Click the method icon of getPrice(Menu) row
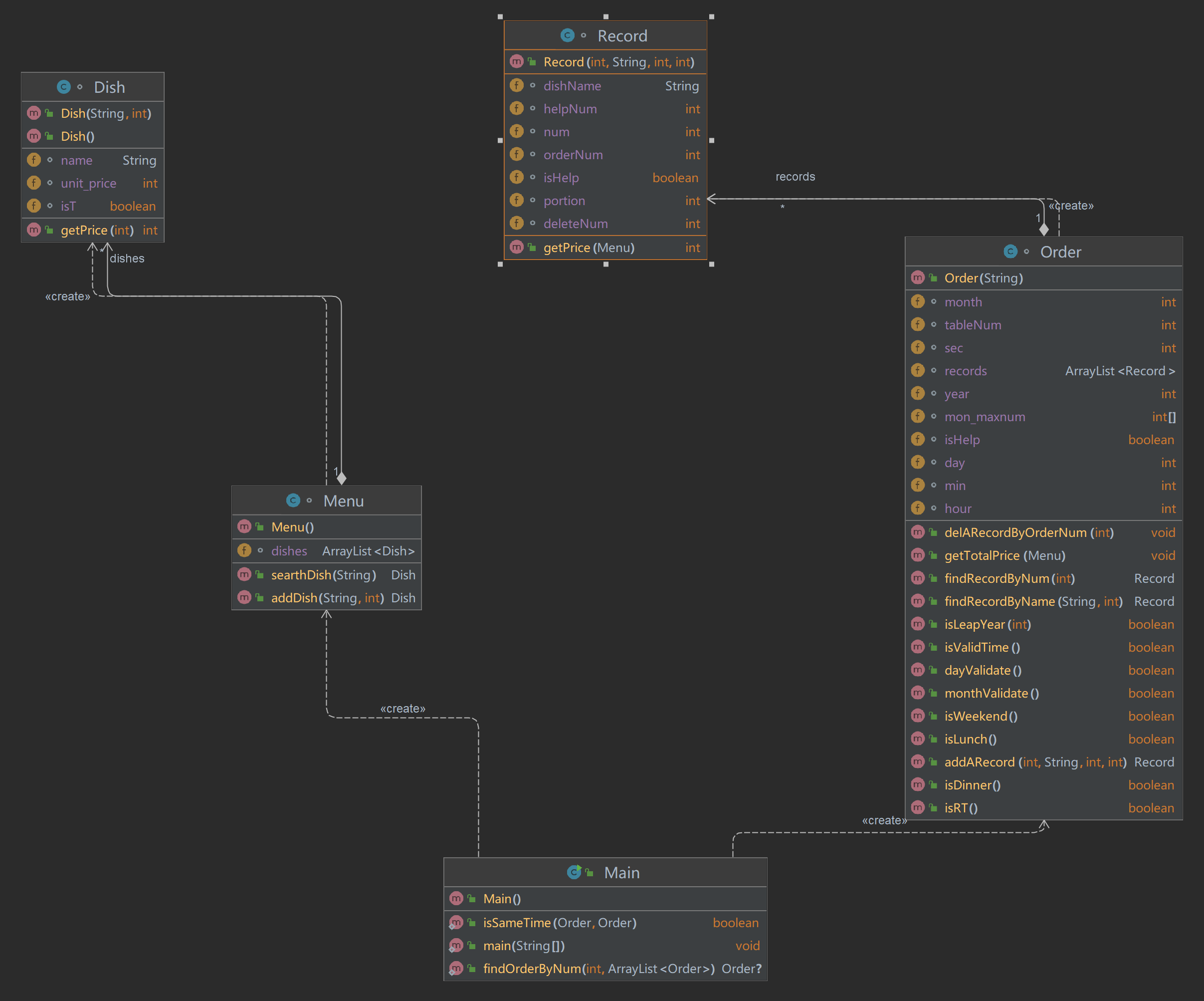Image resolution: width=1204 pixels, height=1001 pixels. click(517, 247)
